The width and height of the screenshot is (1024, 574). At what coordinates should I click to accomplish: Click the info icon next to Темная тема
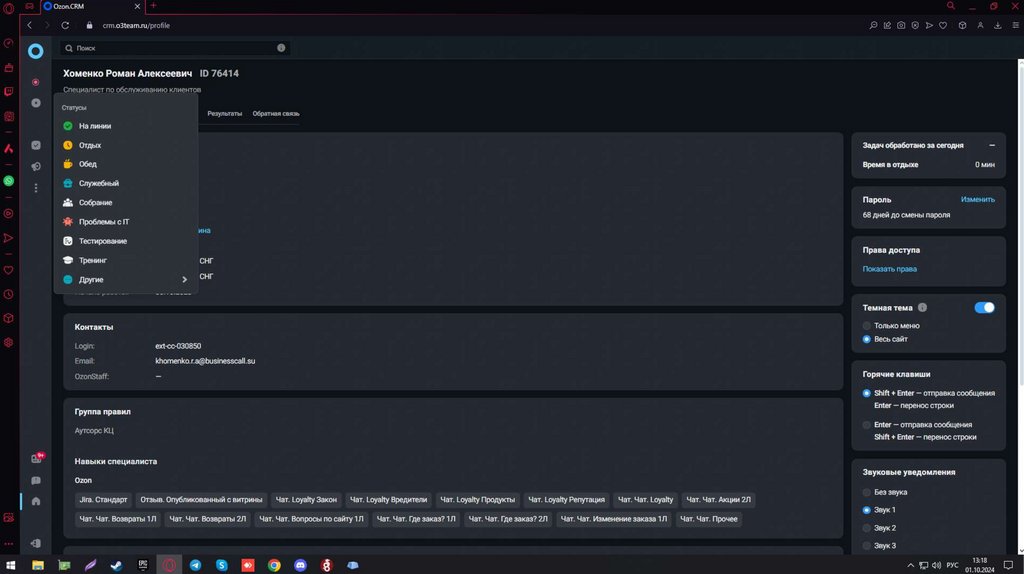point(922,308)
